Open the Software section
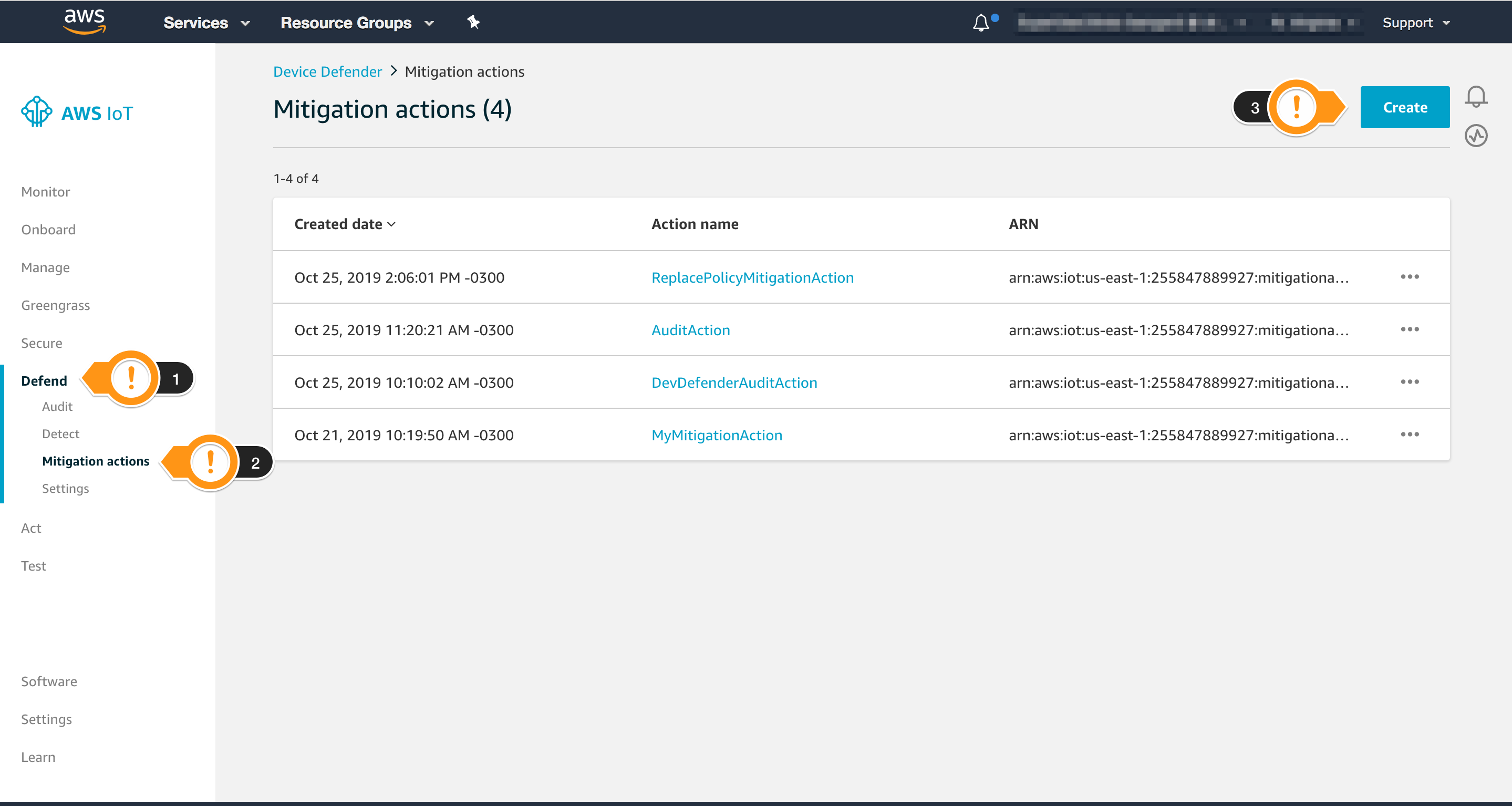Viewport: 1512px width, 806px height. 49,681
